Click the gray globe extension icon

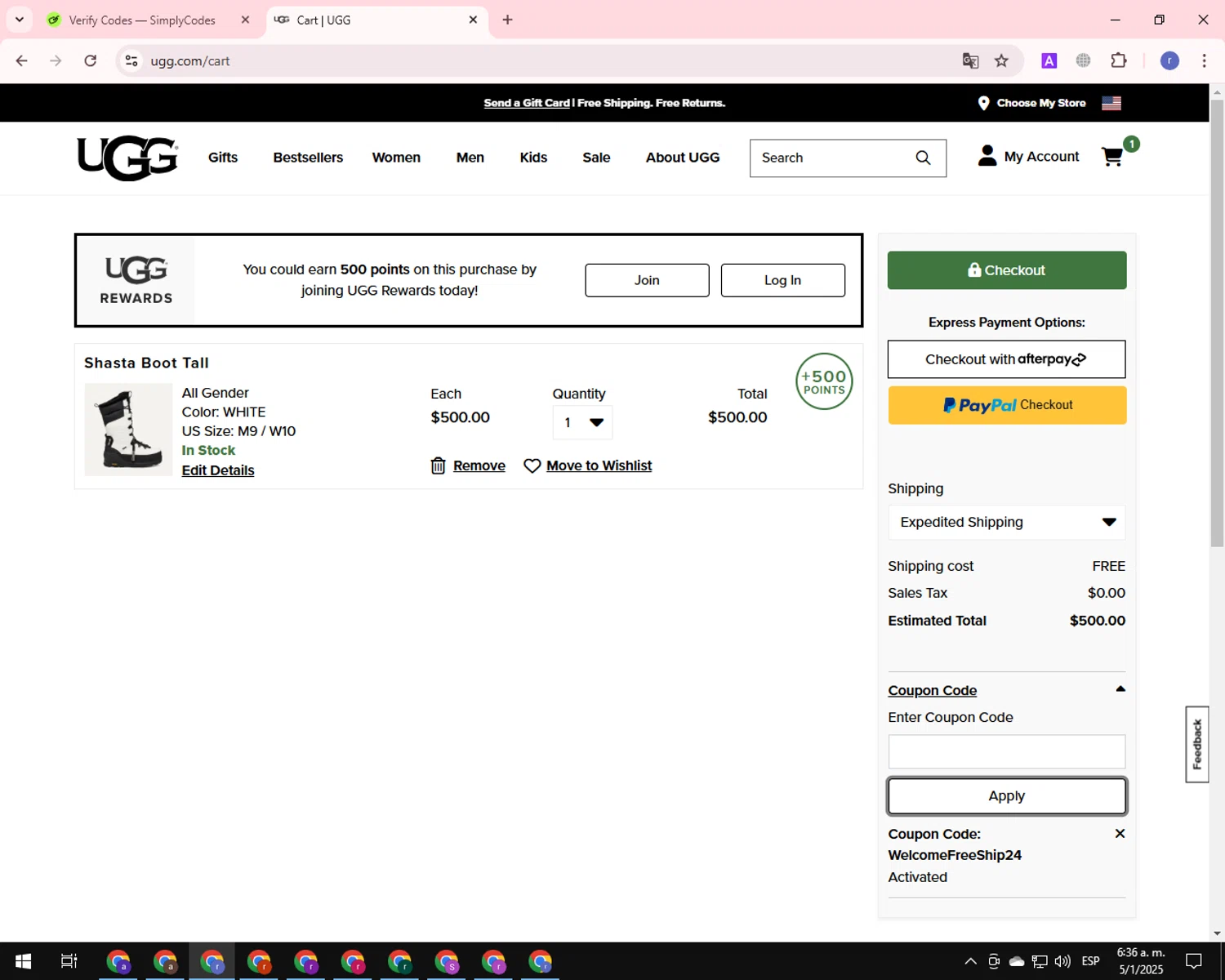tap(1084, 60)
